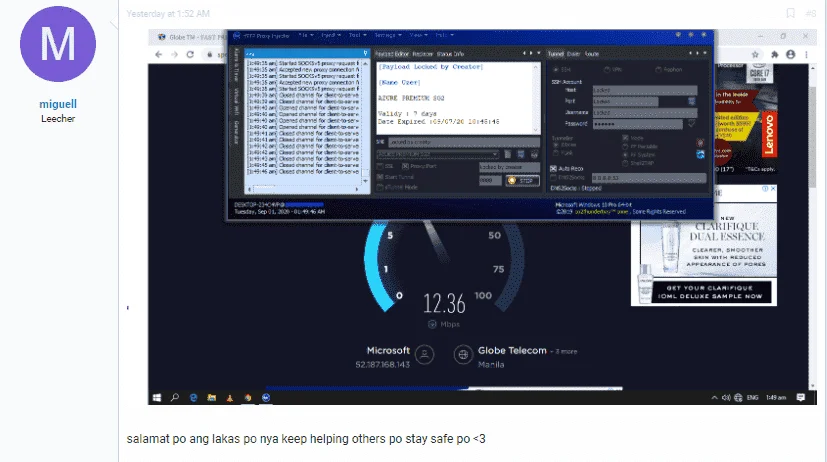
Task: Bookmark the page with the star icon
Action: click(x=755, y=54)
